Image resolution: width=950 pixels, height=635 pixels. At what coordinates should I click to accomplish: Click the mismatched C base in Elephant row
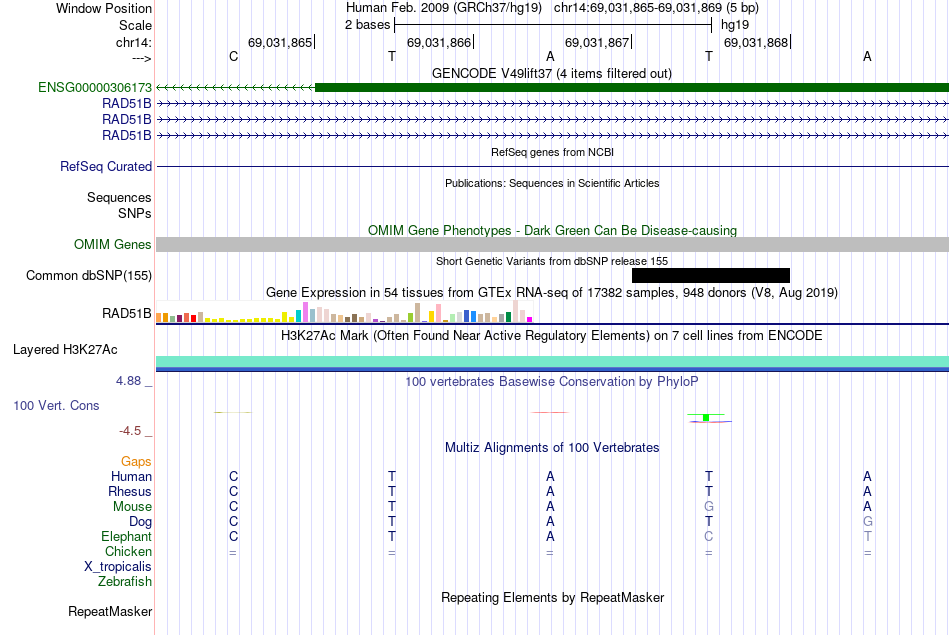click(708, 536)
